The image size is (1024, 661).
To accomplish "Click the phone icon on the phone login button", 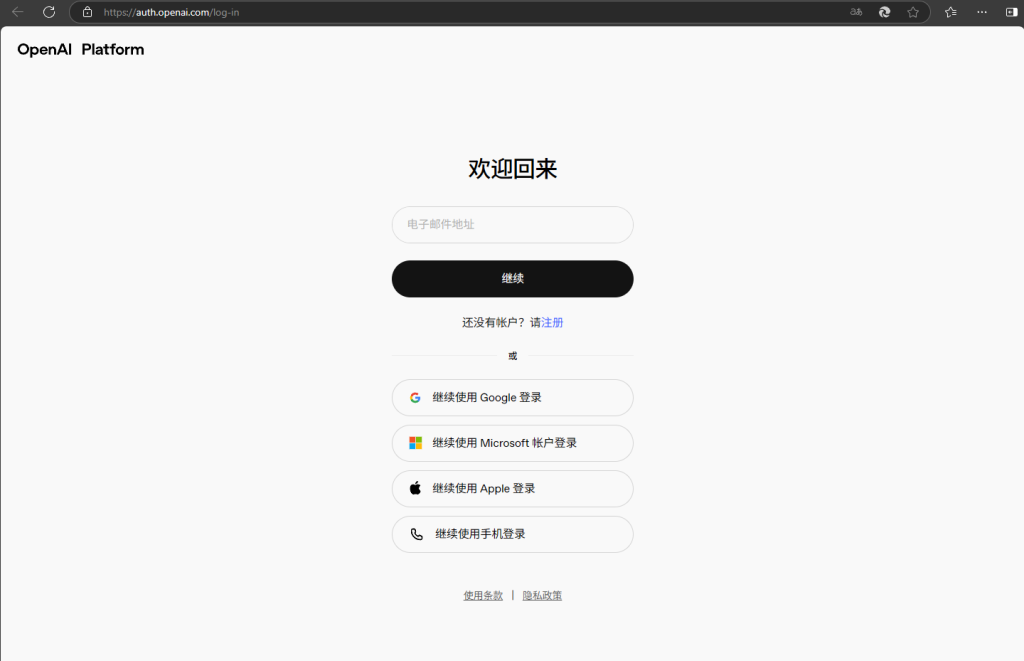I will point(415,534).
